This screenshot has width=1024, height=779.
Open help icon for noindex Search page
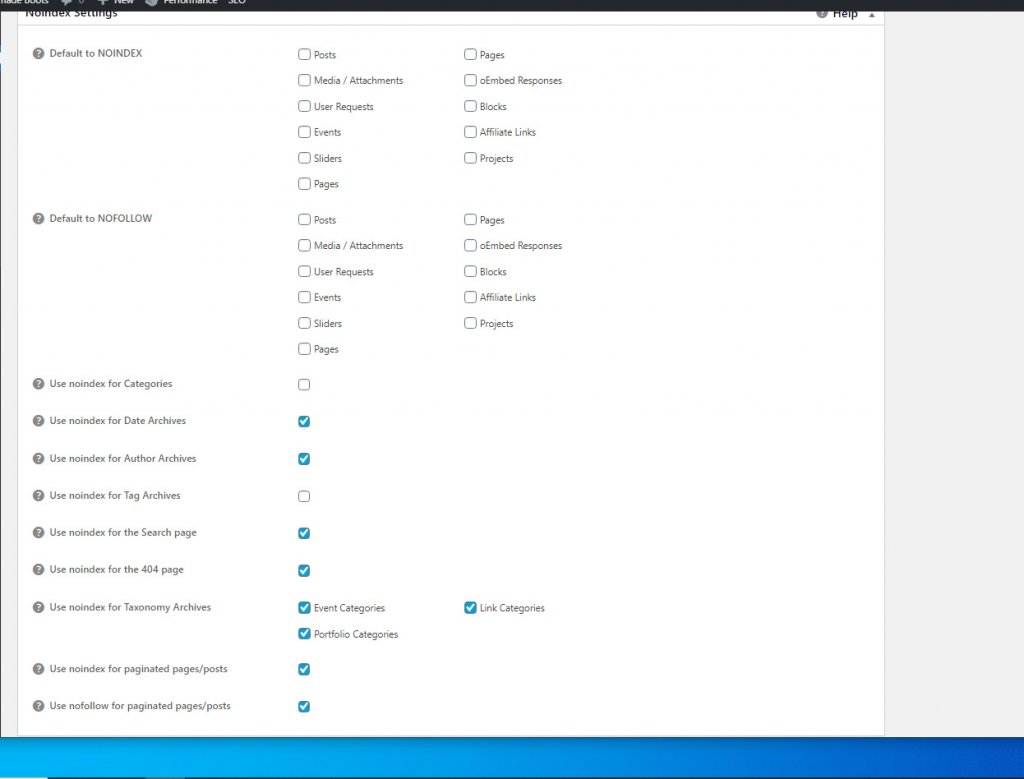point(39,533)
